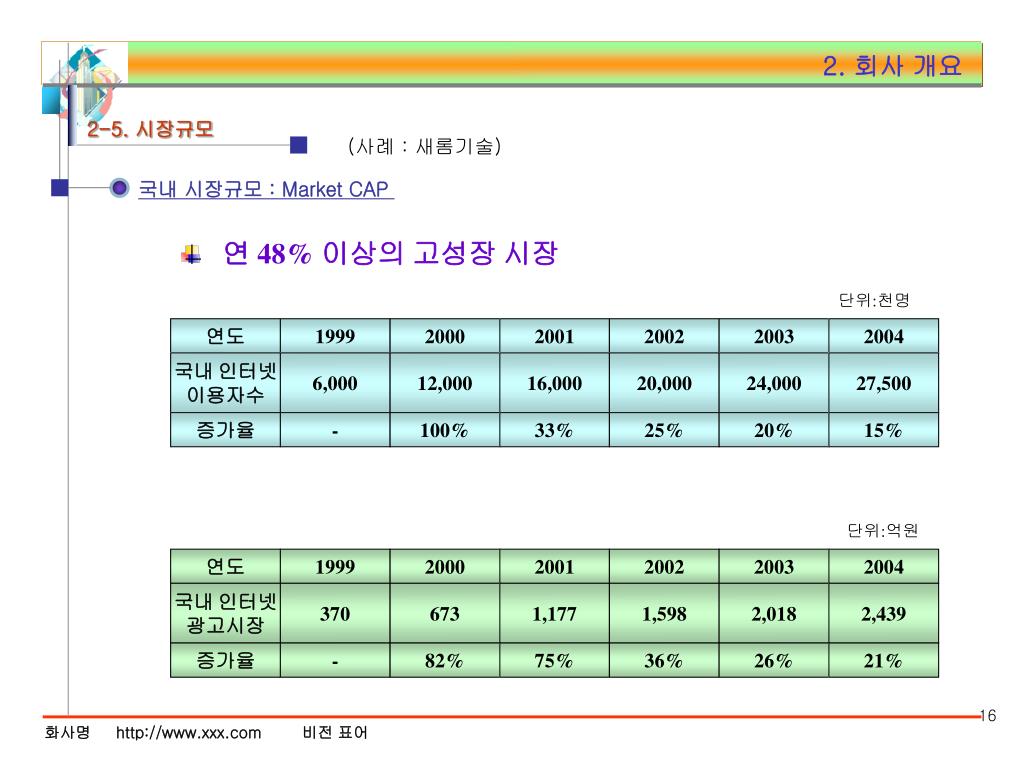Select the 국내 인터넷 광고시장 row header

coord(225,613)
